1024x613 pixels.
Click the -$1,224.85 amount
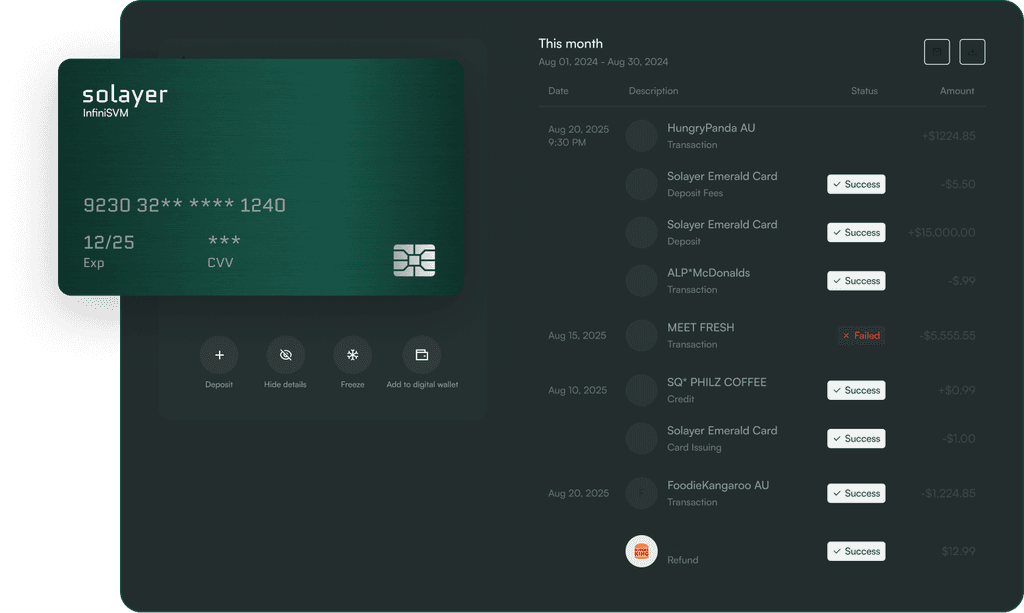[x=948, y=494]
